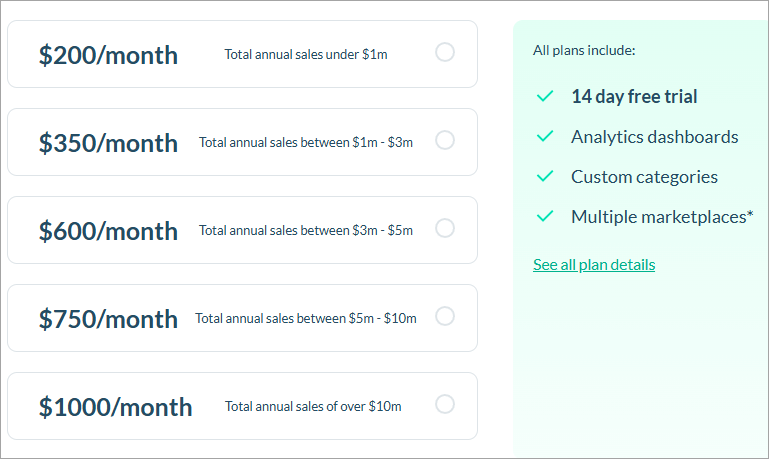This screenshot has height=459, width=769.
Task: Click the $600/month price heading
Action: click(x=108, y=231)
